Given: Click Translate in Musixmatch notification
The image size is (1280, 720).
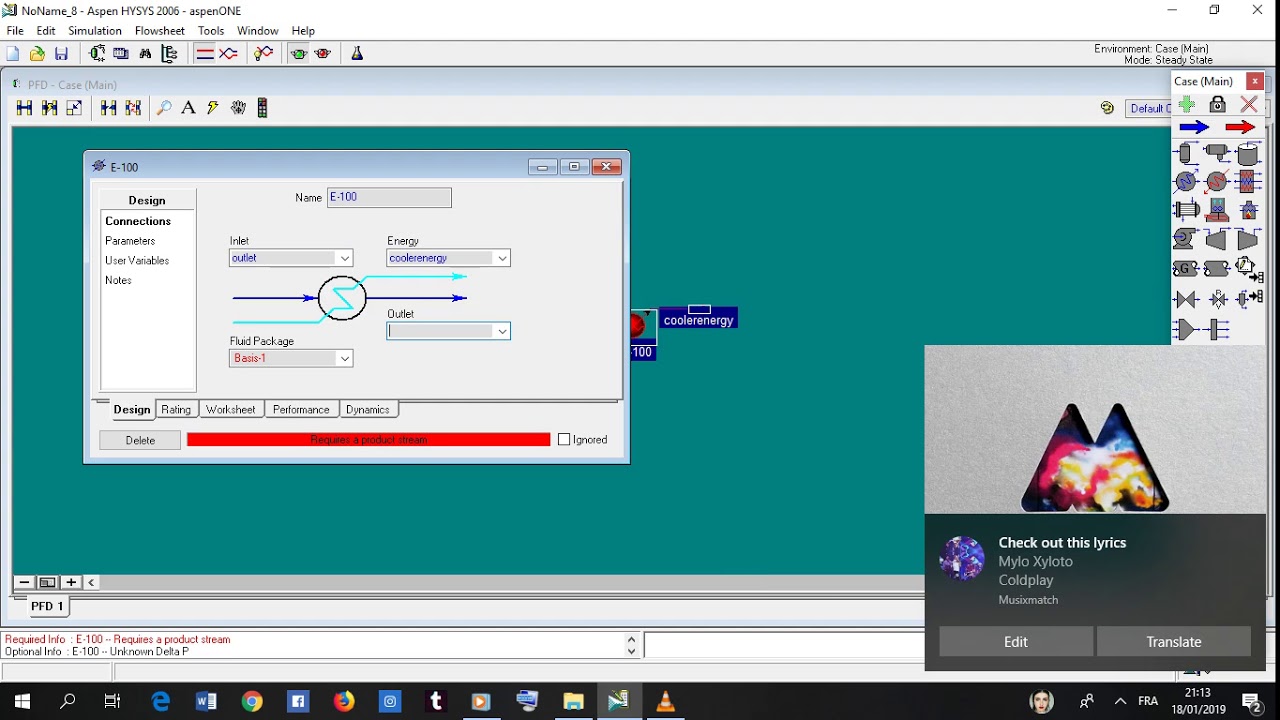Looking at the screenshot, I should tap(1174, 642).
